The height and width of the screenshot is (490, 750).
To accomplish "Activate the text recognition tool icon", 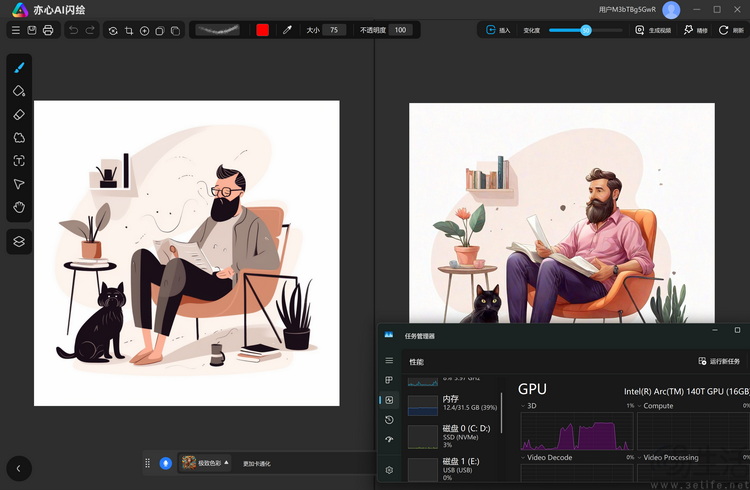I will [x=19, y=161].
